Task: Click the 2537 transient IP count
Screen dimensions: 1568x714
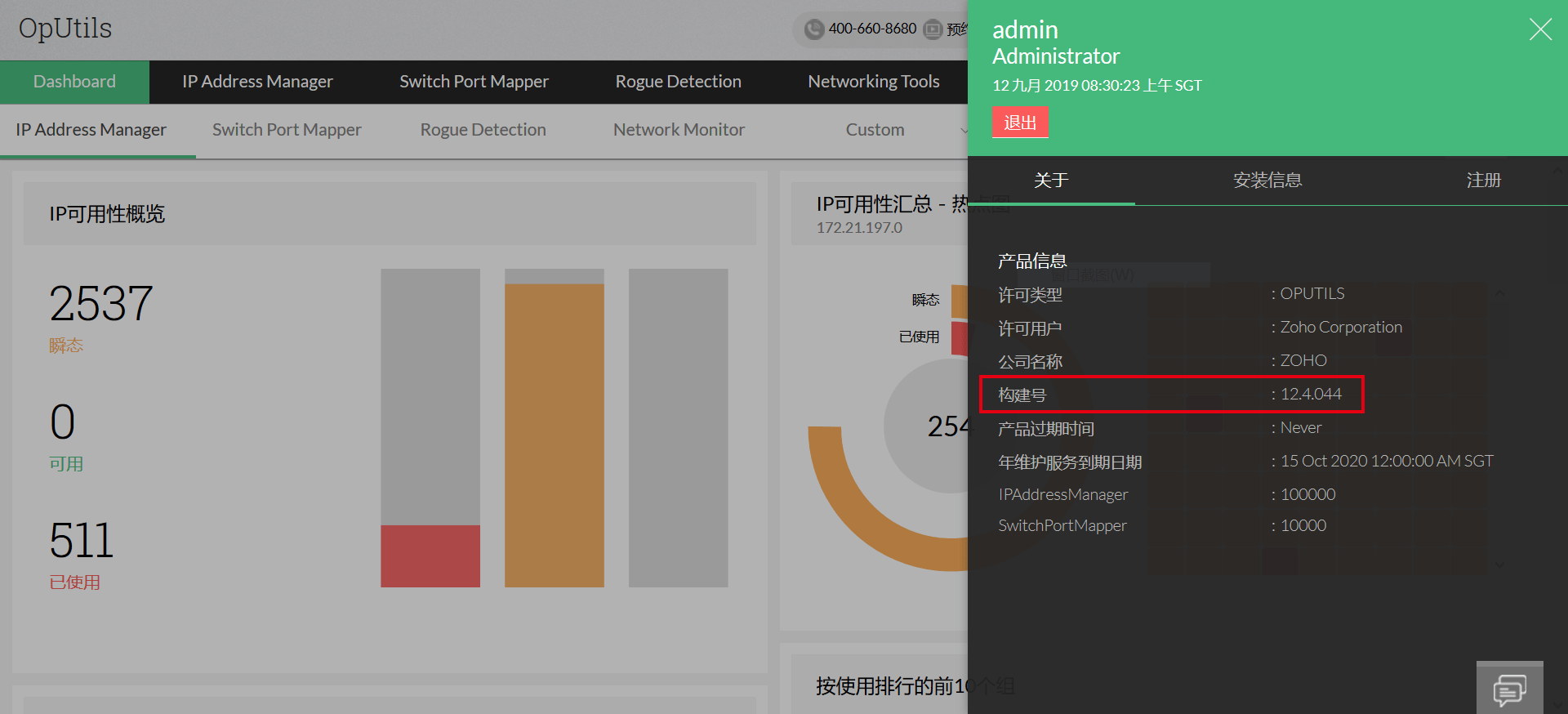Action: [101, 304]
